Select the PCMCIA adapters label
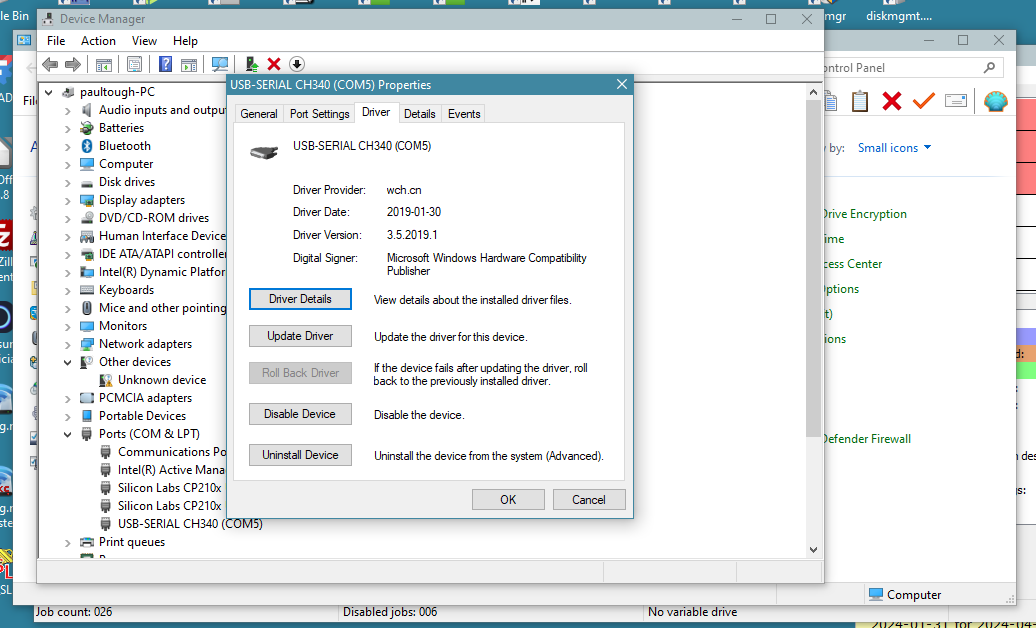 pyautogui.click(x=145, y=398)
